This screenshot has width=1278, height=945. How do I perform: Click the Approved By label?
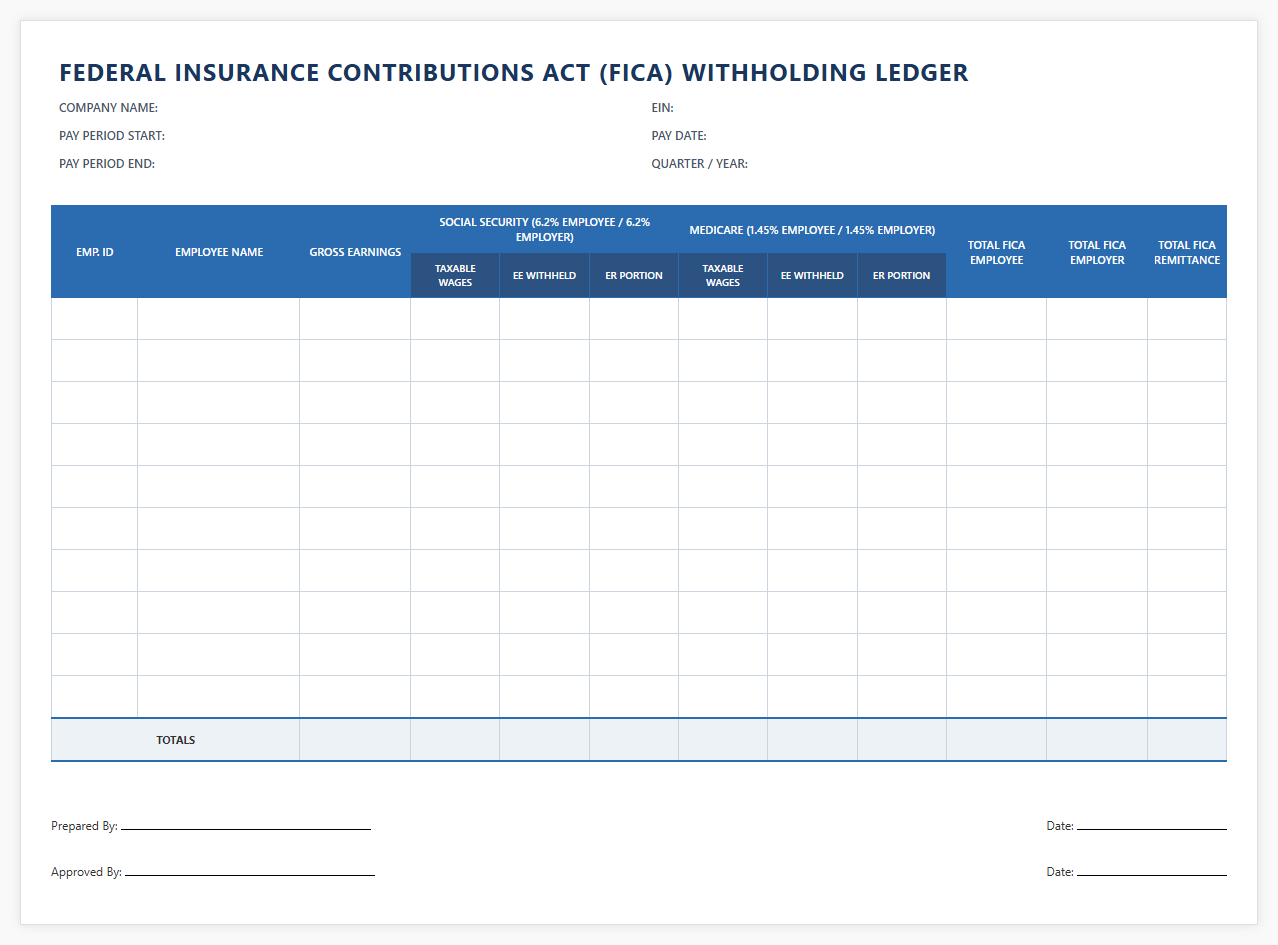coord(87,872)
